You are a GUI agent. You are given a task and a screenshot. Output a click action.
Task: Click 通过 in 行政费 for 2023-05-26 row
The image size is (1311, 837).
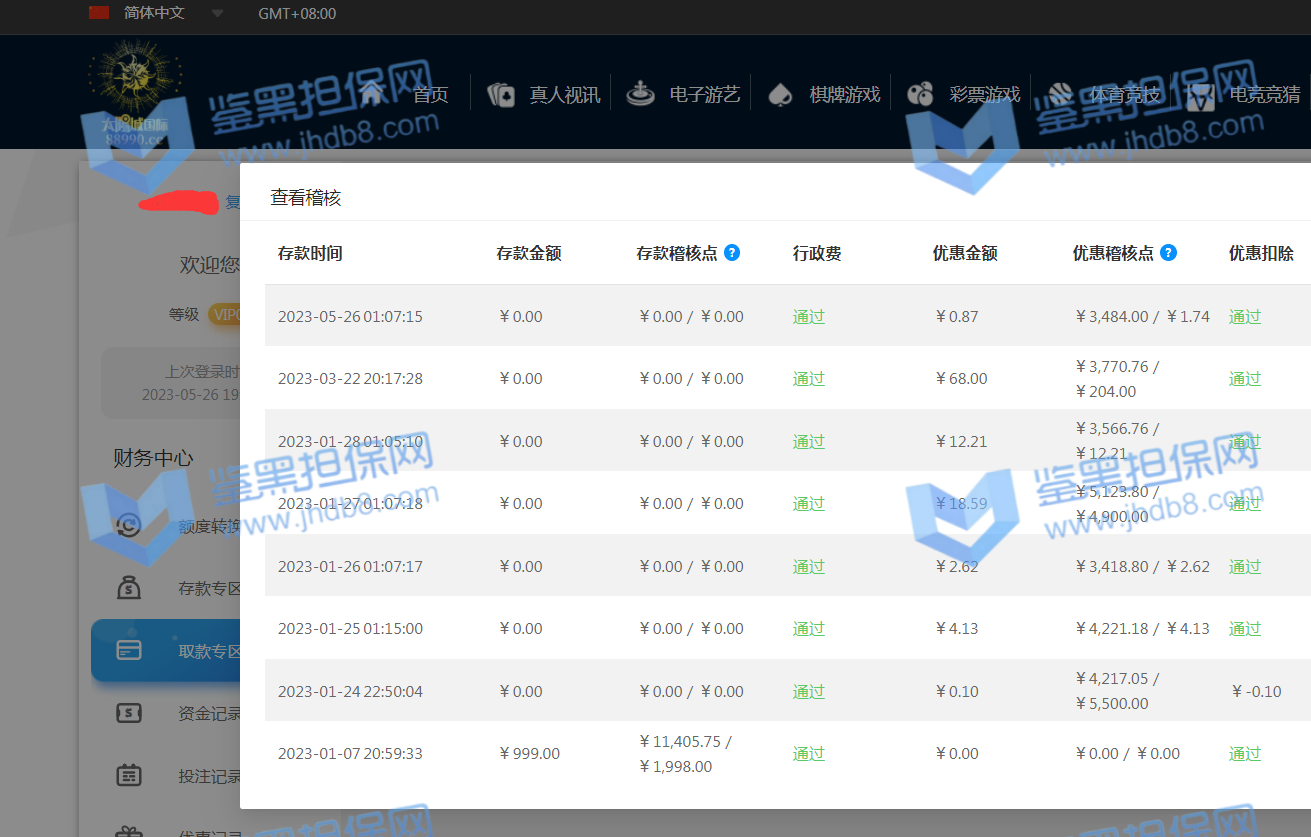(x=809, y=317)
